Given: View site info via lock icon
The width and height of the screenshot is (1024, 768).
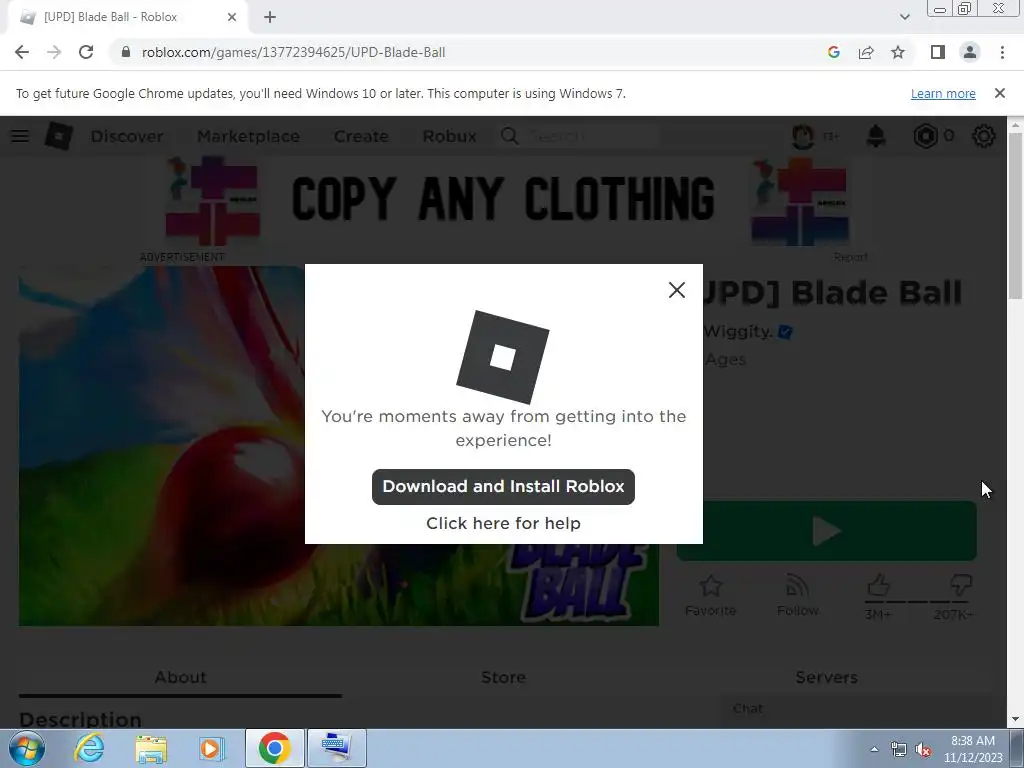Looking at the screenshot, I should click(126, 52).
